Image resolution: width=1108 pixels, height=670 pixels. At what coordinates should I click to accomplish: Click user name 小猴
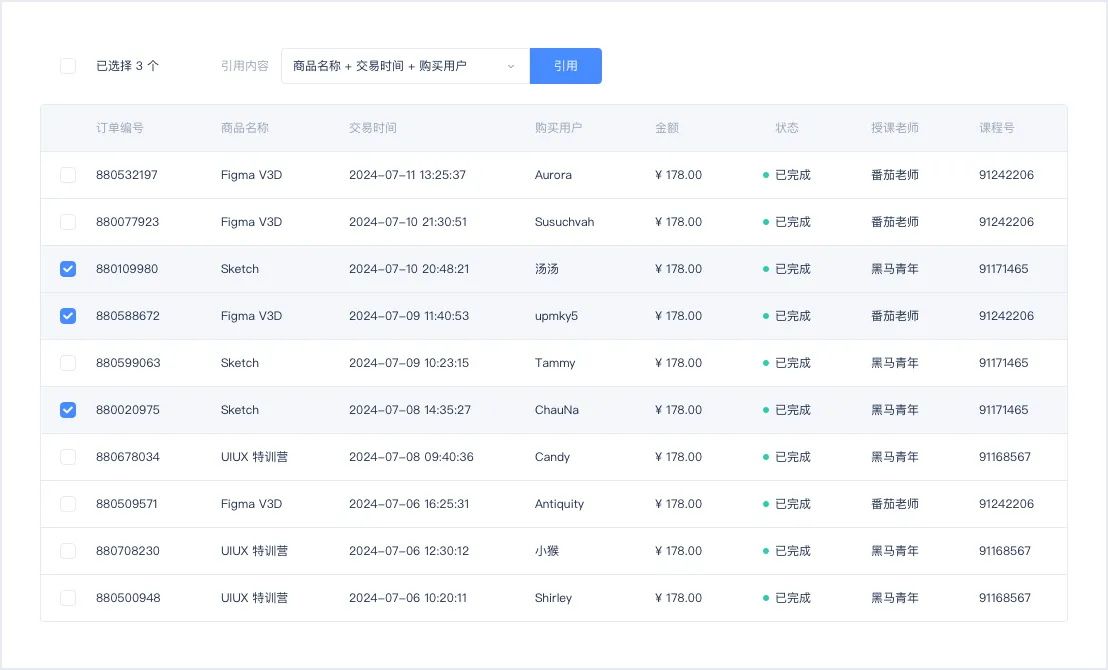[x=547, y=551]
